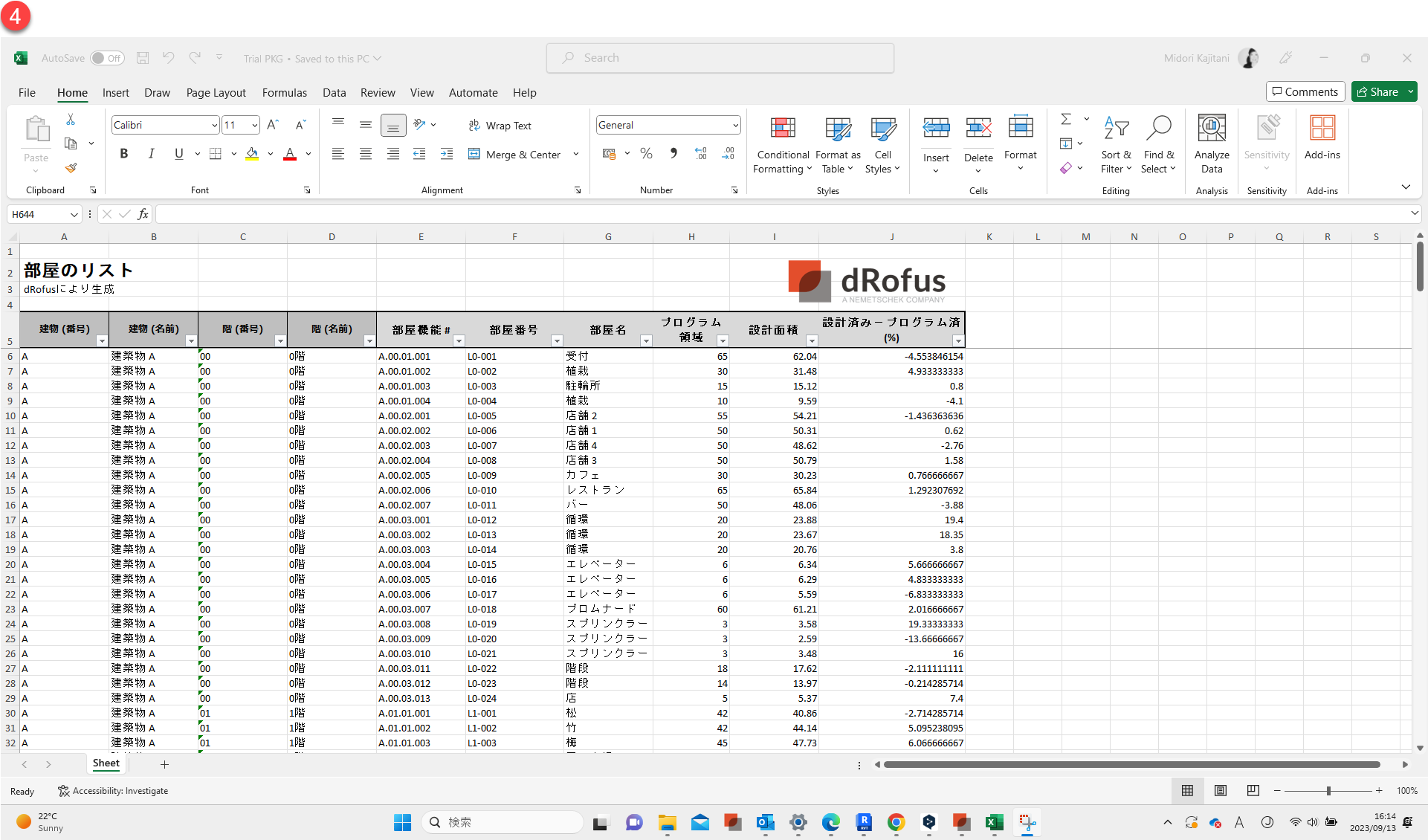The width and height of the screenshot is (1428, 840).
Task: Expand the font name box showing Calibri
Action: click(x=214, y=125)
